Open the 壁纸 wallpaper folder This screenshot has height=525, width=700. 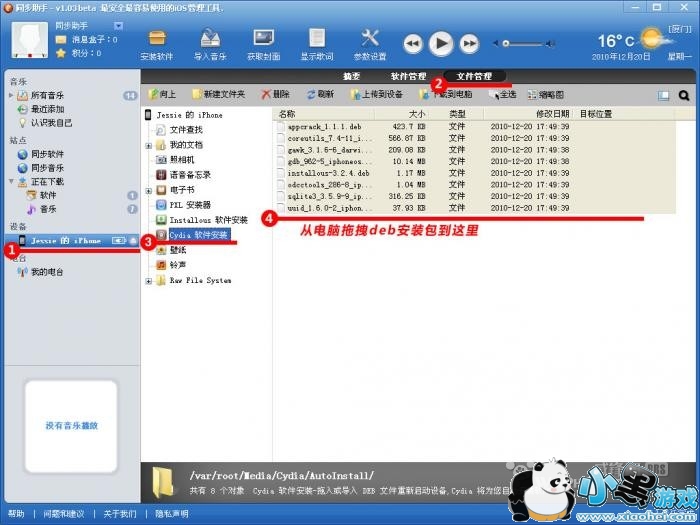(x=178, y=250)
